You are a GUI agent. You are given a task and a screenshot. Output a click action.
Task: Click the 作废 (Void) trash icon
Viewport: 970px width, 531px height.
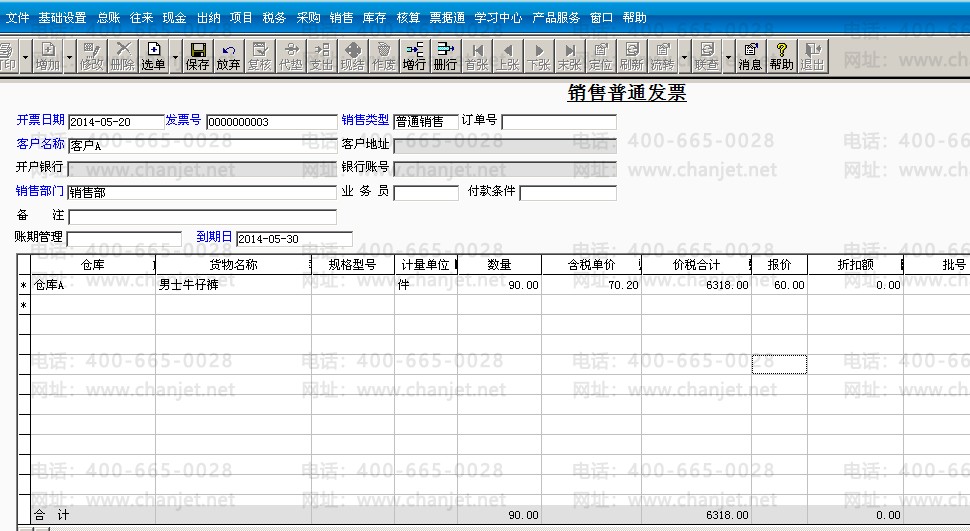click(x=384, y=56)
